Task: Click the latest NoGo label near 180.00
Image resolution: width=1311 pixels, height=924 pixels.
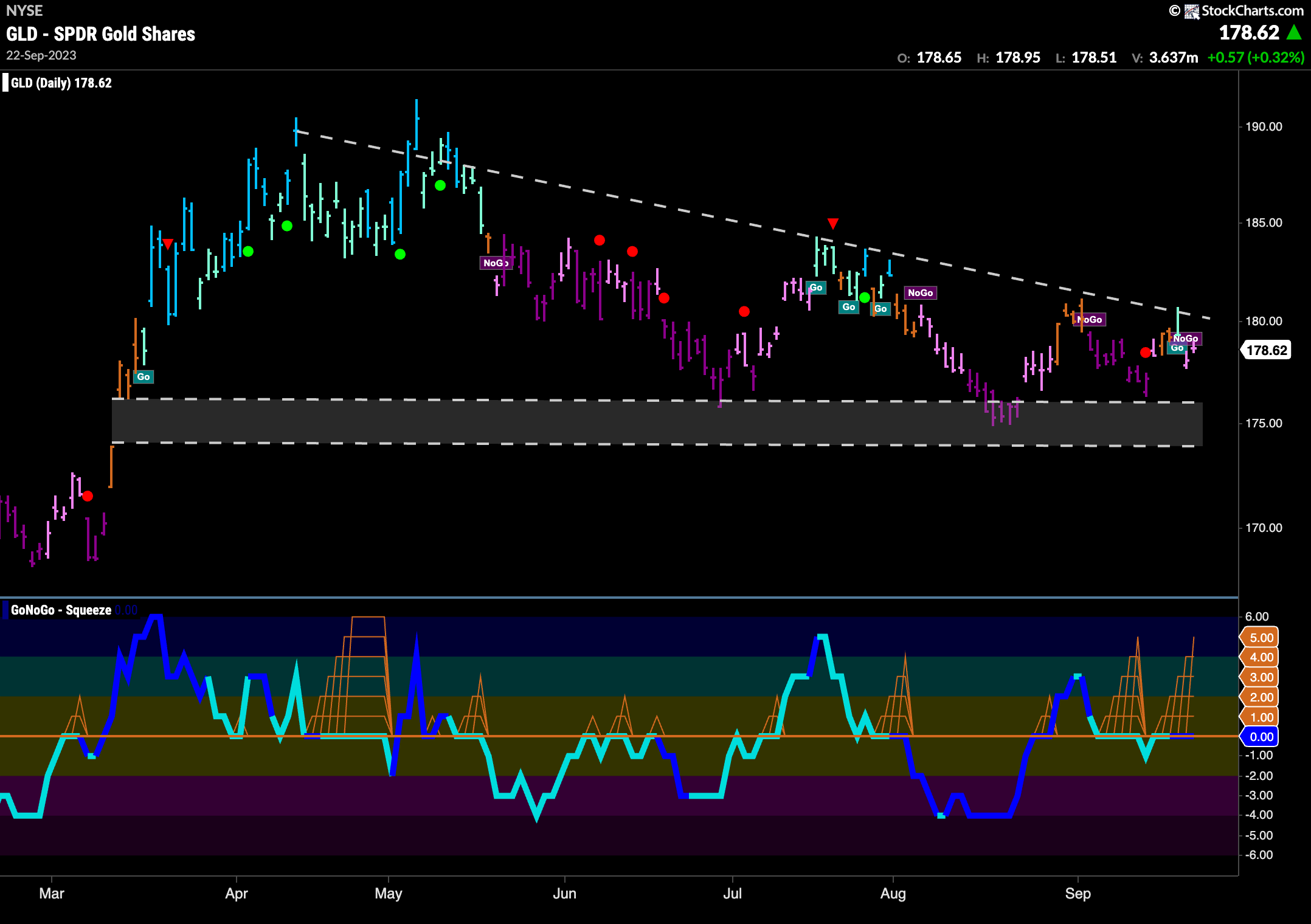Action: [x=1186, y=338]
